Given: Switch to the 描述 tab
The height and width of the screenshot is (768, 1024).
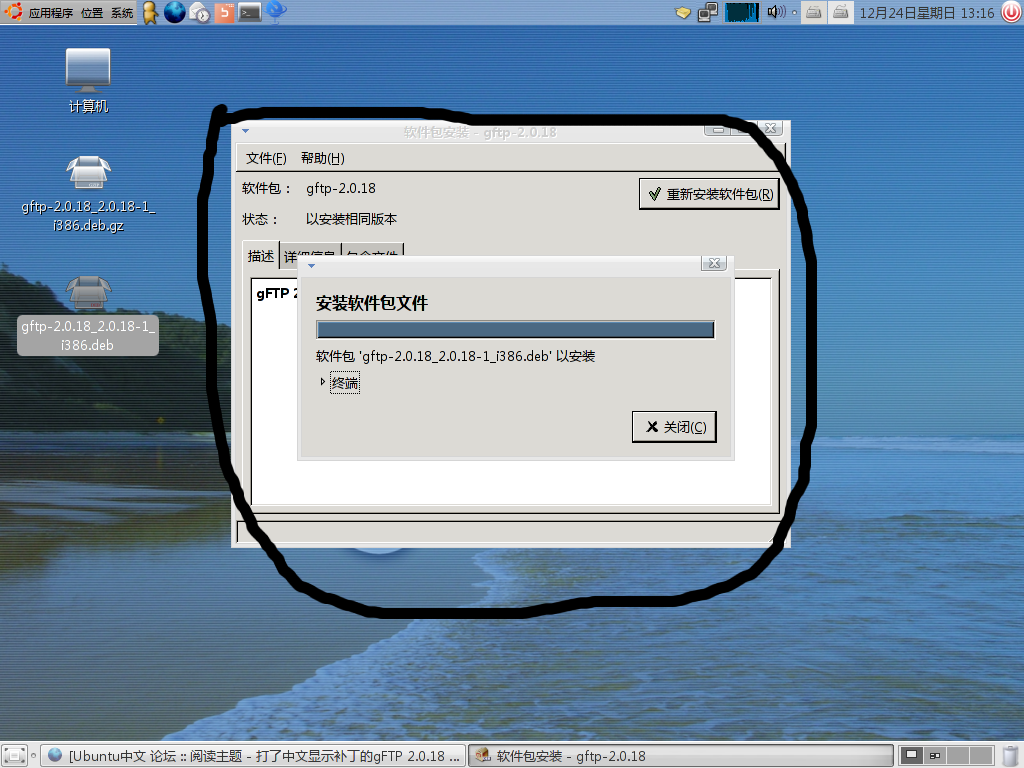Looking at the screenshot, I should pyautogui.click(x=261, y=256).
